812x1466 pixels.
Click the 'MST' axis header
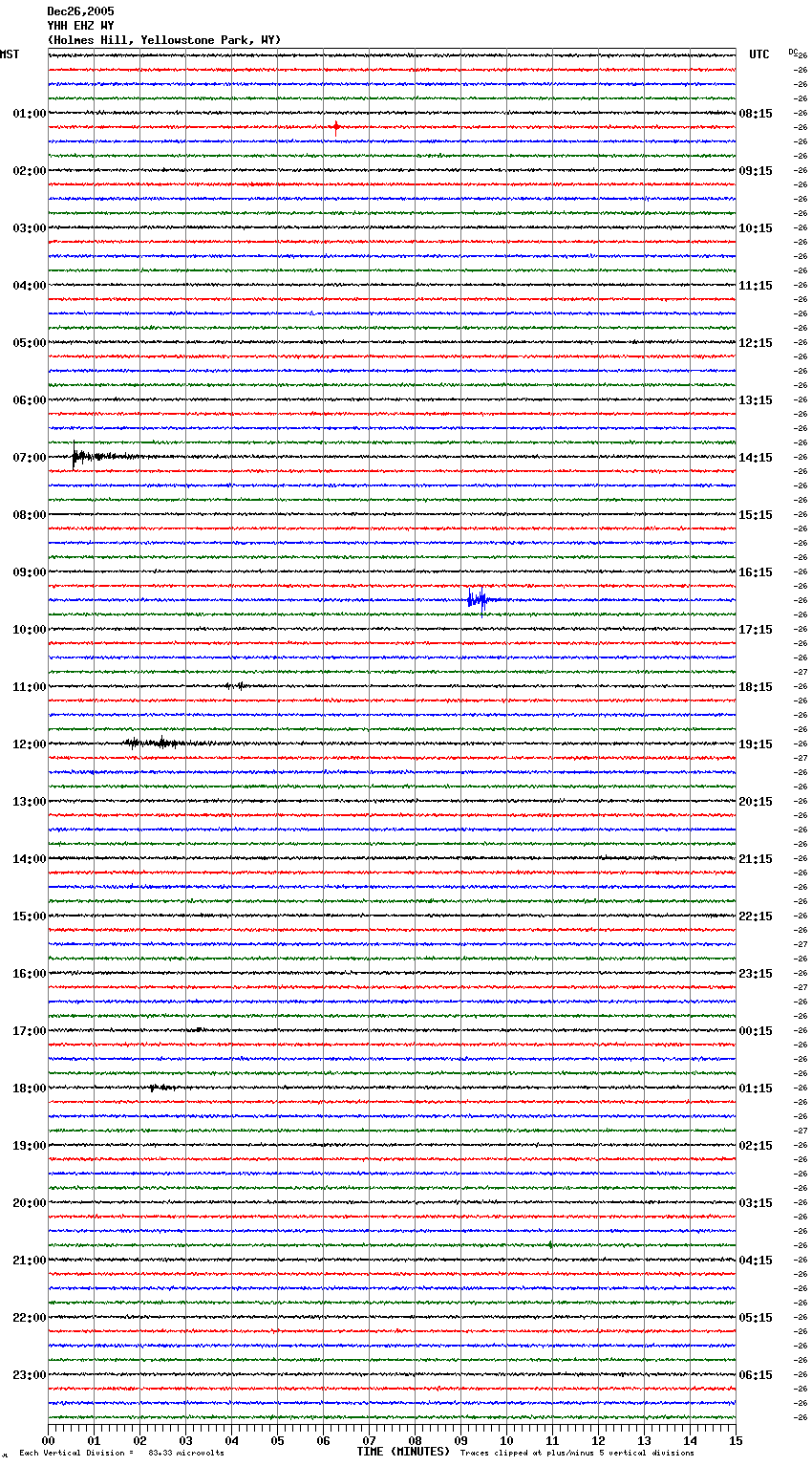click(x=10, y=54)
